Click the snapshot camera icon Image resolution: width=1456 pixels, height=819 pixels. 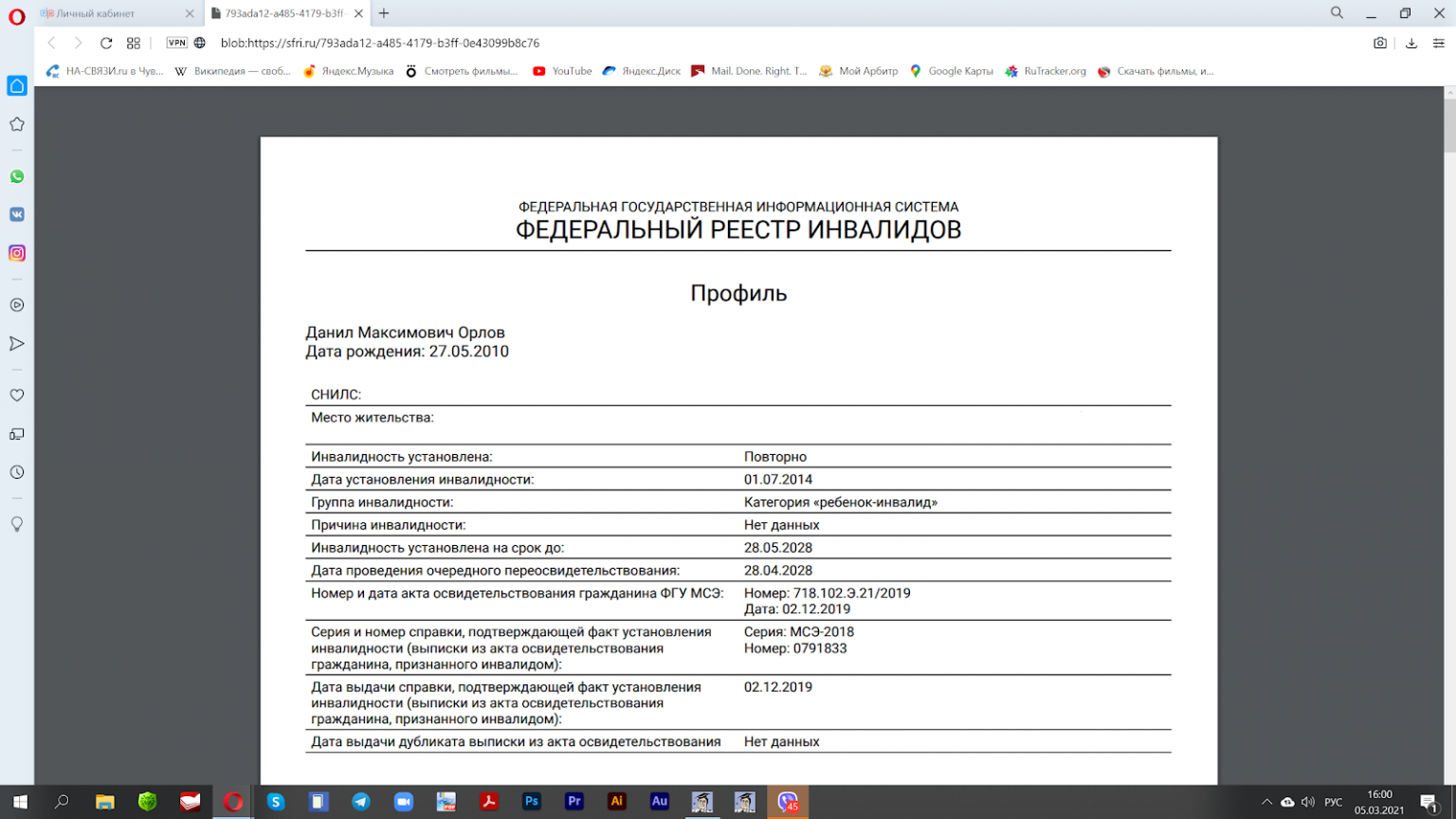1380,43
